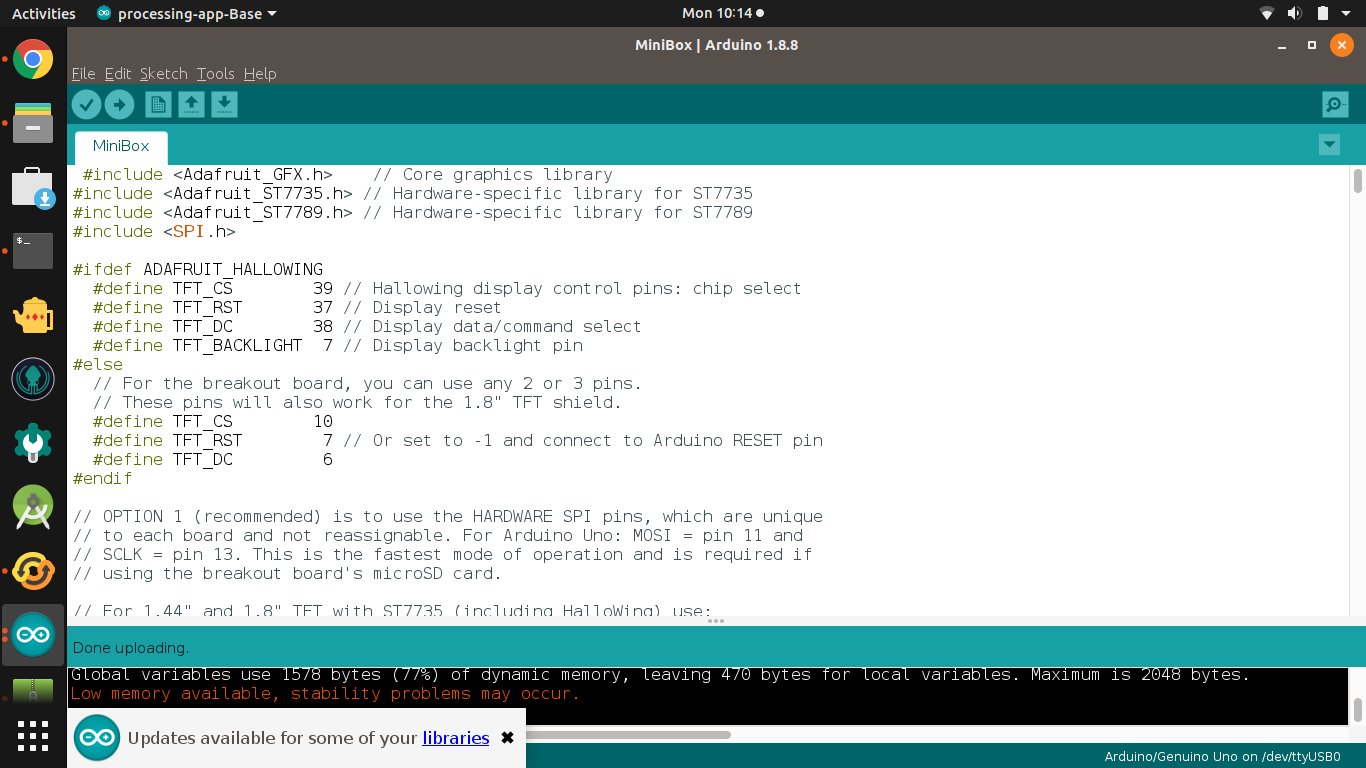This screenshot has width=1366, height=768.
Task: Click the 'Low memory available' warning line
Action: pos(325,693)
